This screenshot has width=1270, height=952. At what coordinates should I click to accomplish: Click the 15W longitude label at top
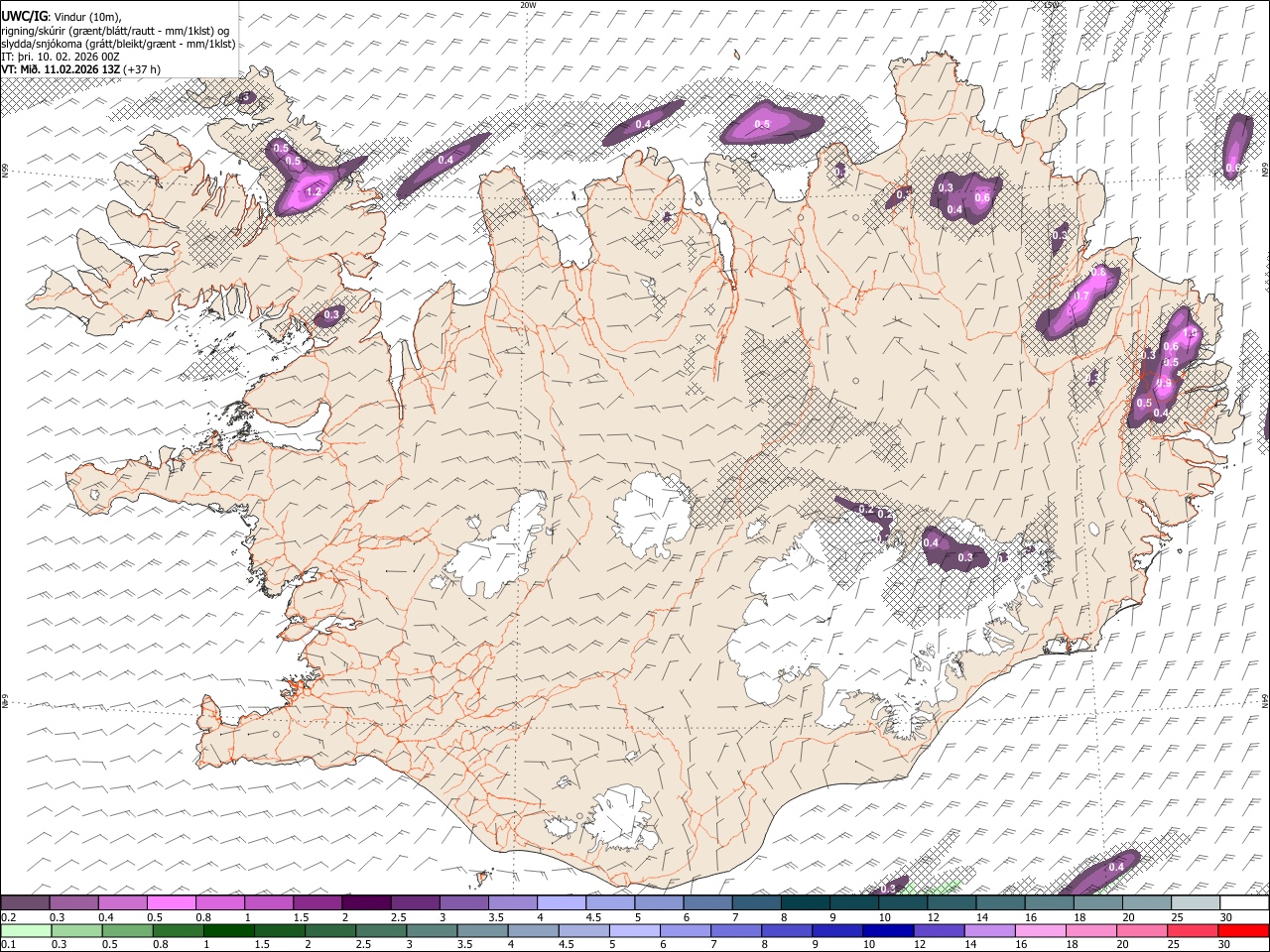tap(1052, 4)
